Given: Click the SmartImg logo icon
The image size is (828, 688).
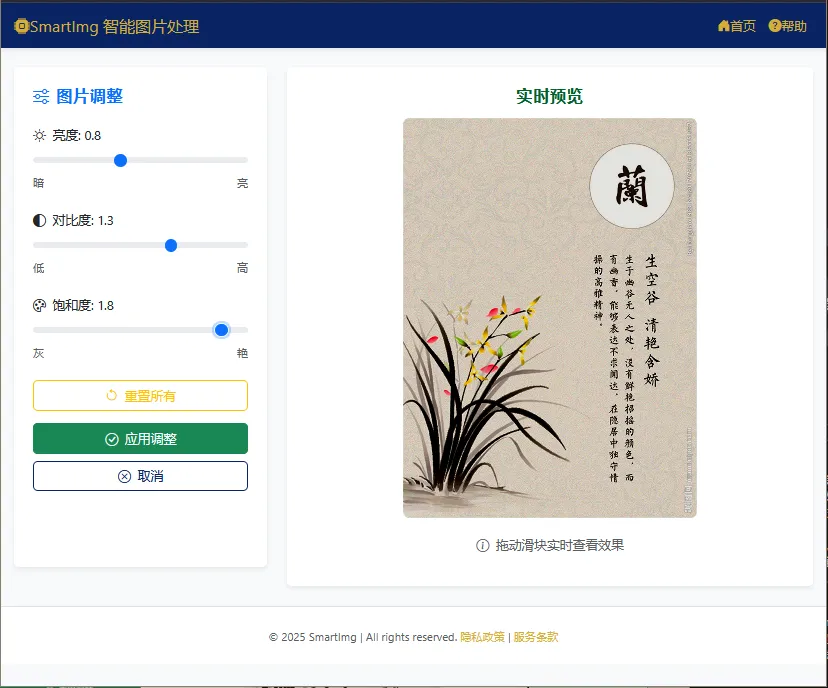Looking at the screenshot, I should [21, 26].
